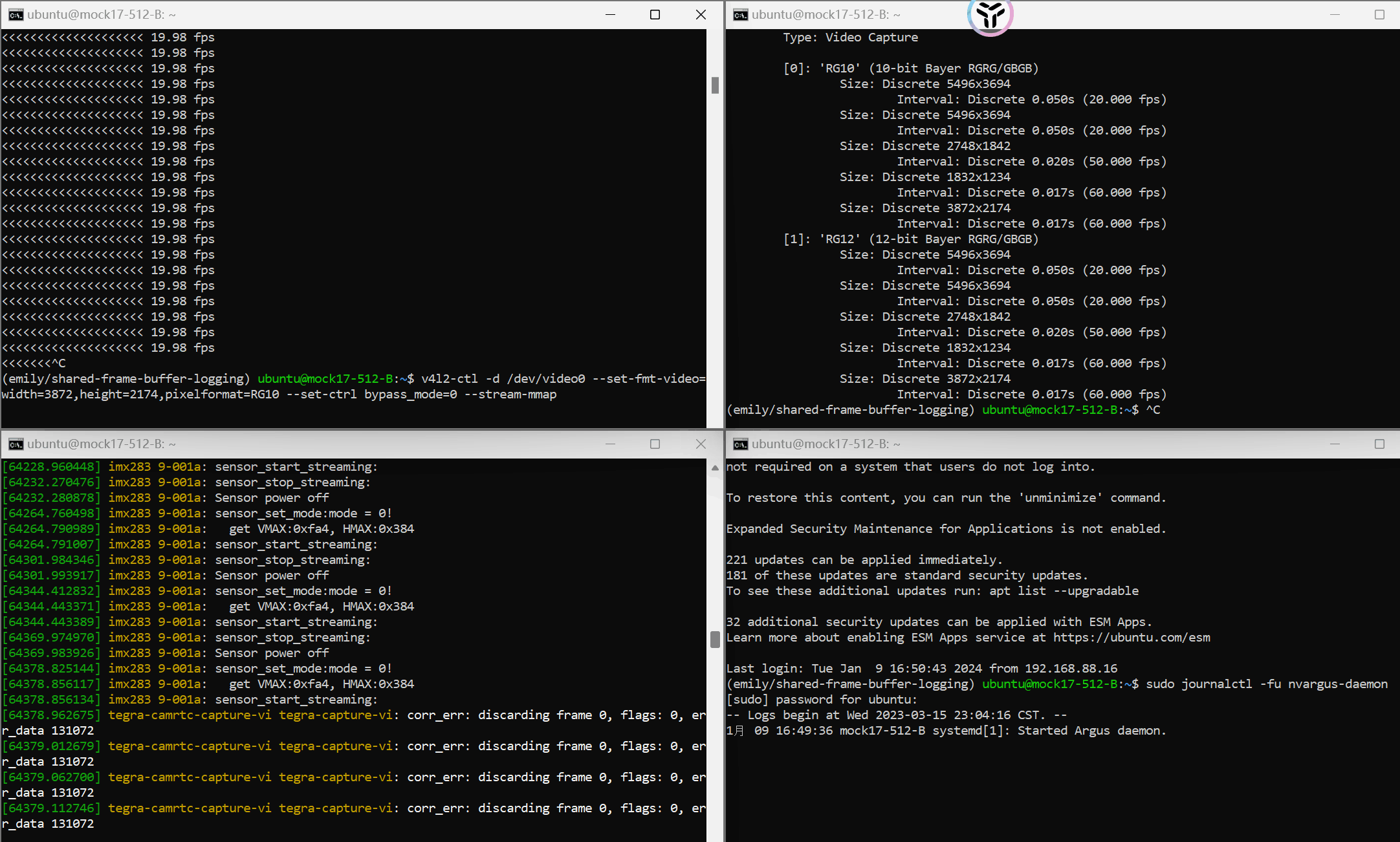This screenshot has width=1400, height=842.
Task: Click the bottom-left terminal window's title bar icon
Action: click(x=16, y=444)
